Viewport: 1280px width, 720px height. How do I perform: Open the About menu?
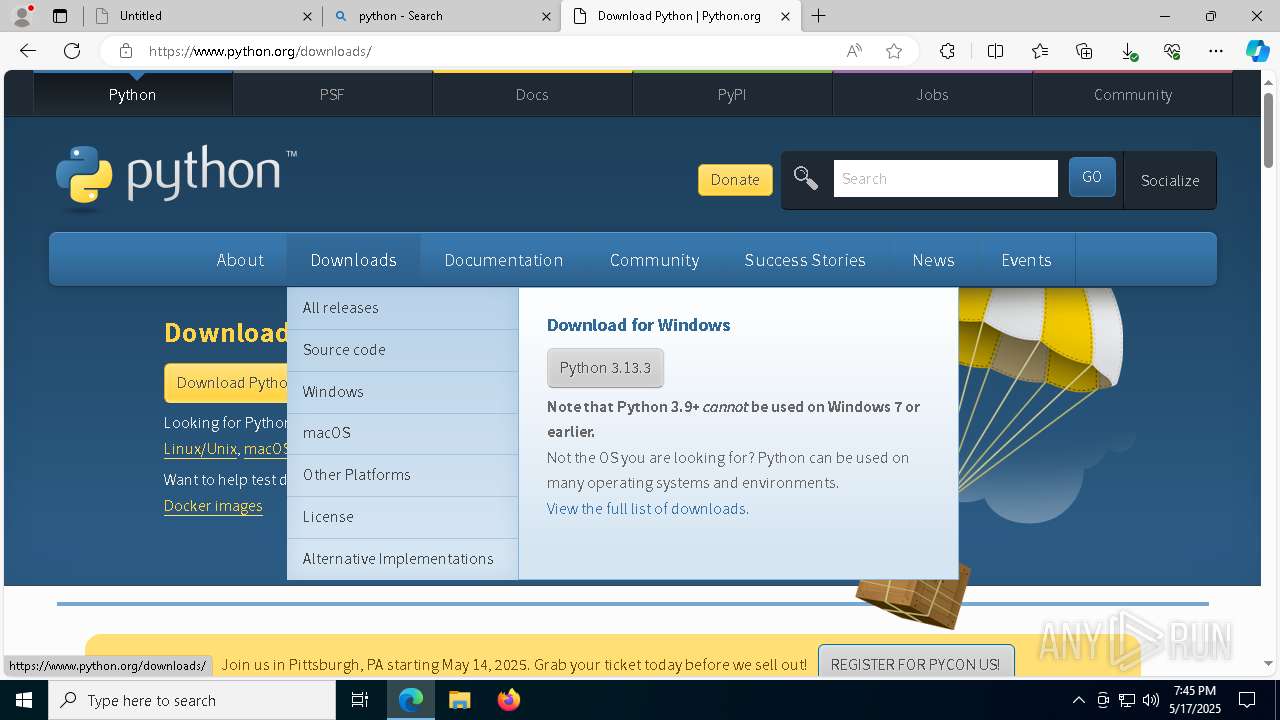point(240,260)
